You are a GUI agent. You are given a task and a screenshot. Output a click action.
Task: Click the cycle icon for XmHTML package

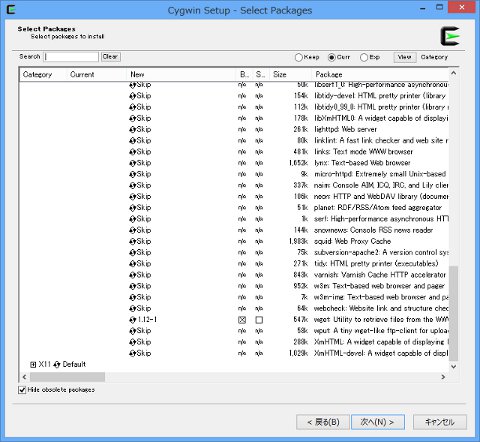(133, 342)
